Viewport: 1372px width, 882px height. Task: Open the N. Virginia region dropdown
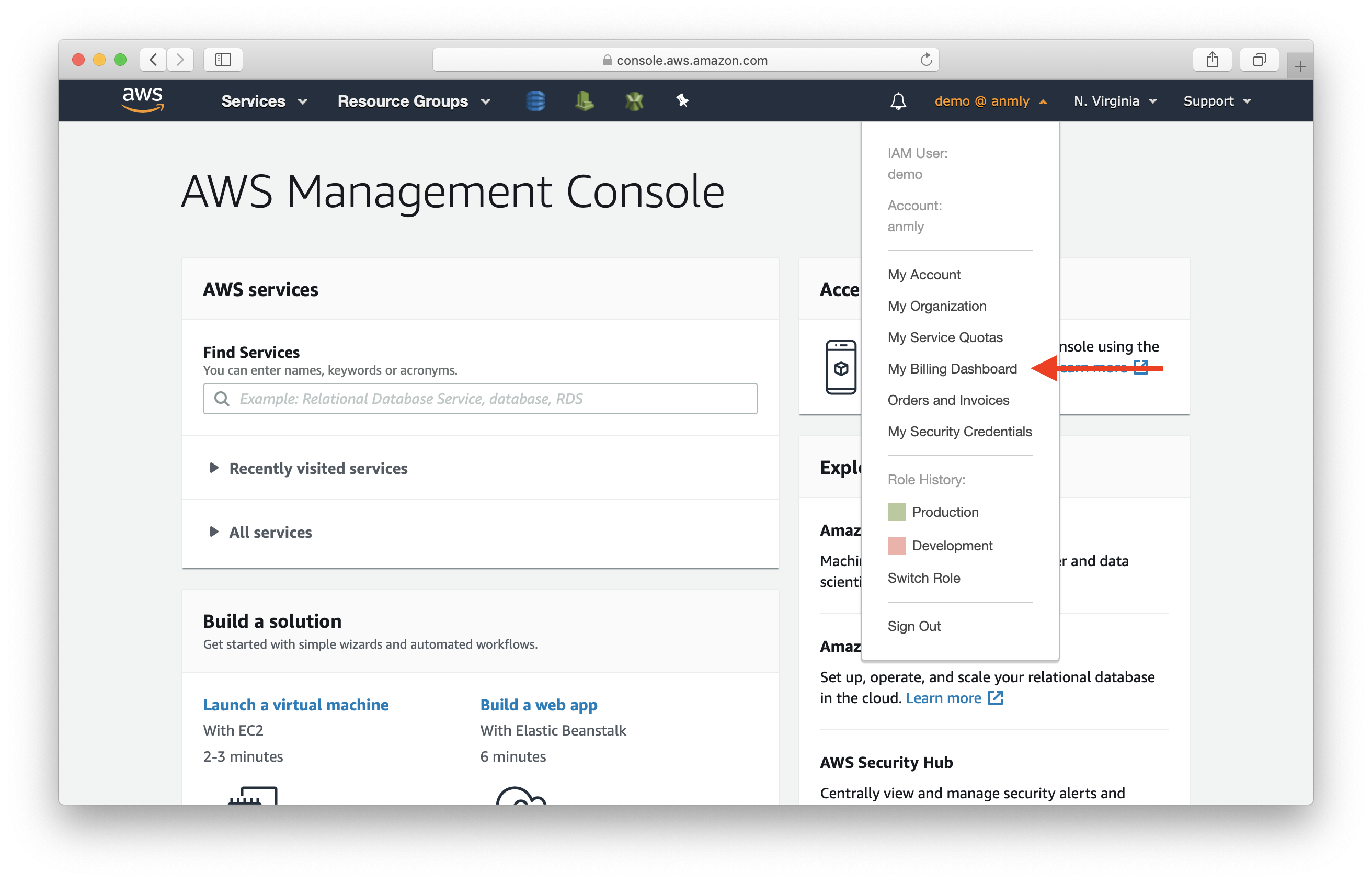coord(1114,101)
